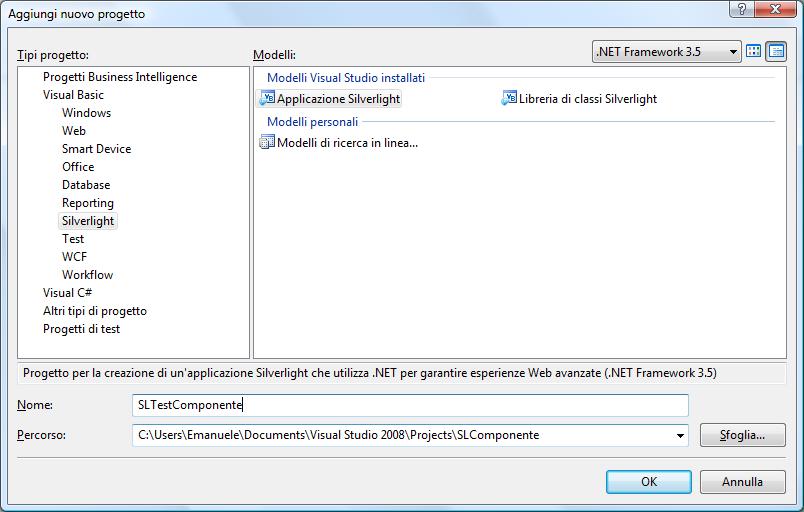Image resolution: width=804 pixels, height=512 pixels.
Task: Switch to large icons view
Action: pos(753,51)
